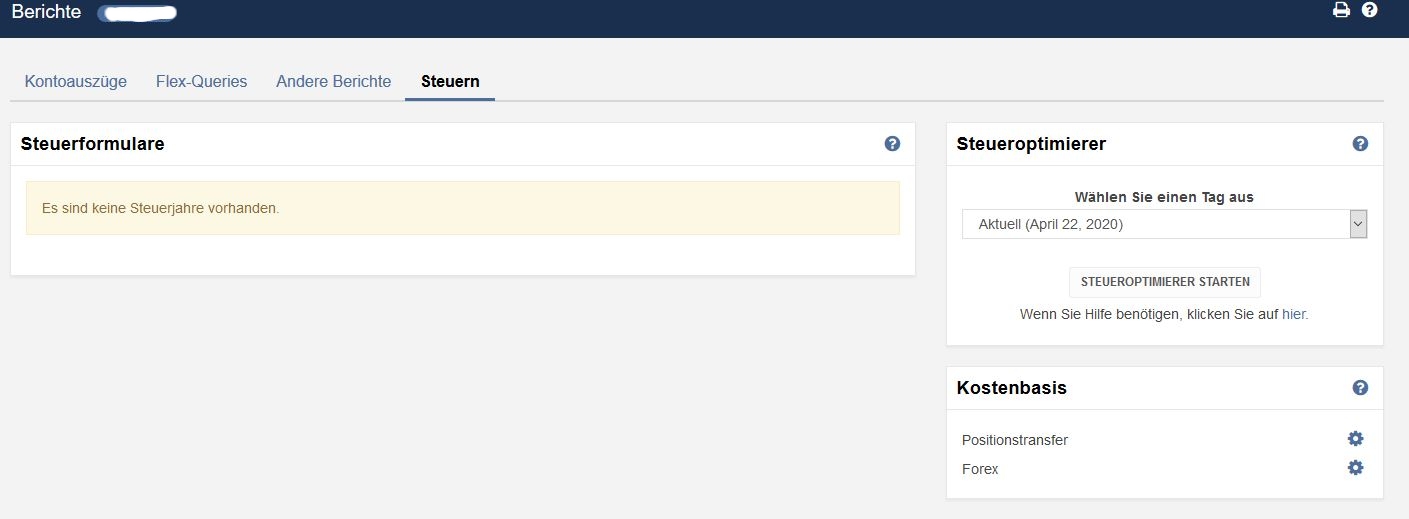Open the account selector next to Berichte
The height and width of the screenshot is (519, 1409).
[x=138, y=13]
